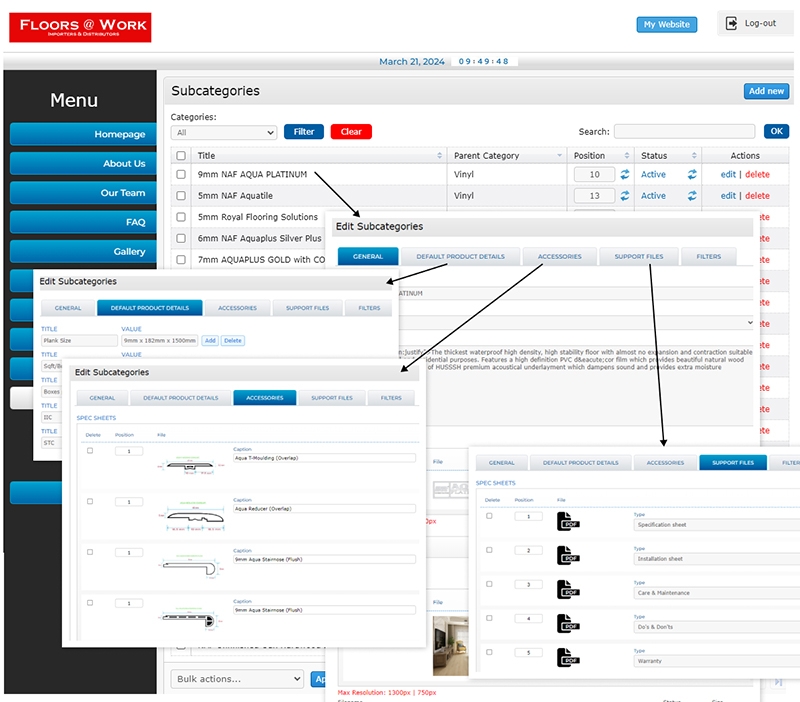Tick delete checkbox for Aqua T-Moulding accessory
The image size is (800, 702).
click(x=91, y=451)
